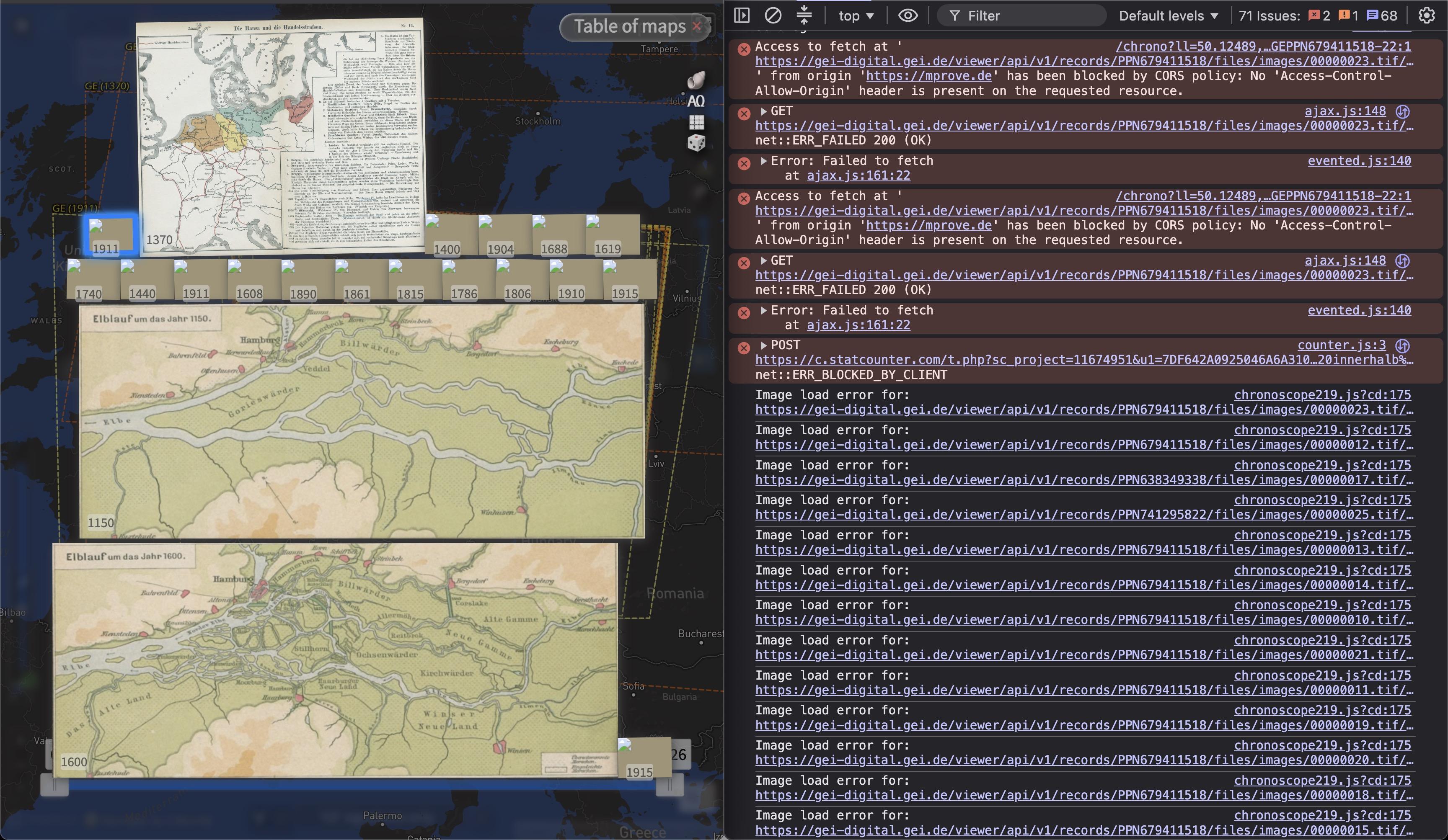Open the counter.js:3 source link
Viewport: 1448px width, 840px height.
pyautogui.click(x=1342, y=345)
